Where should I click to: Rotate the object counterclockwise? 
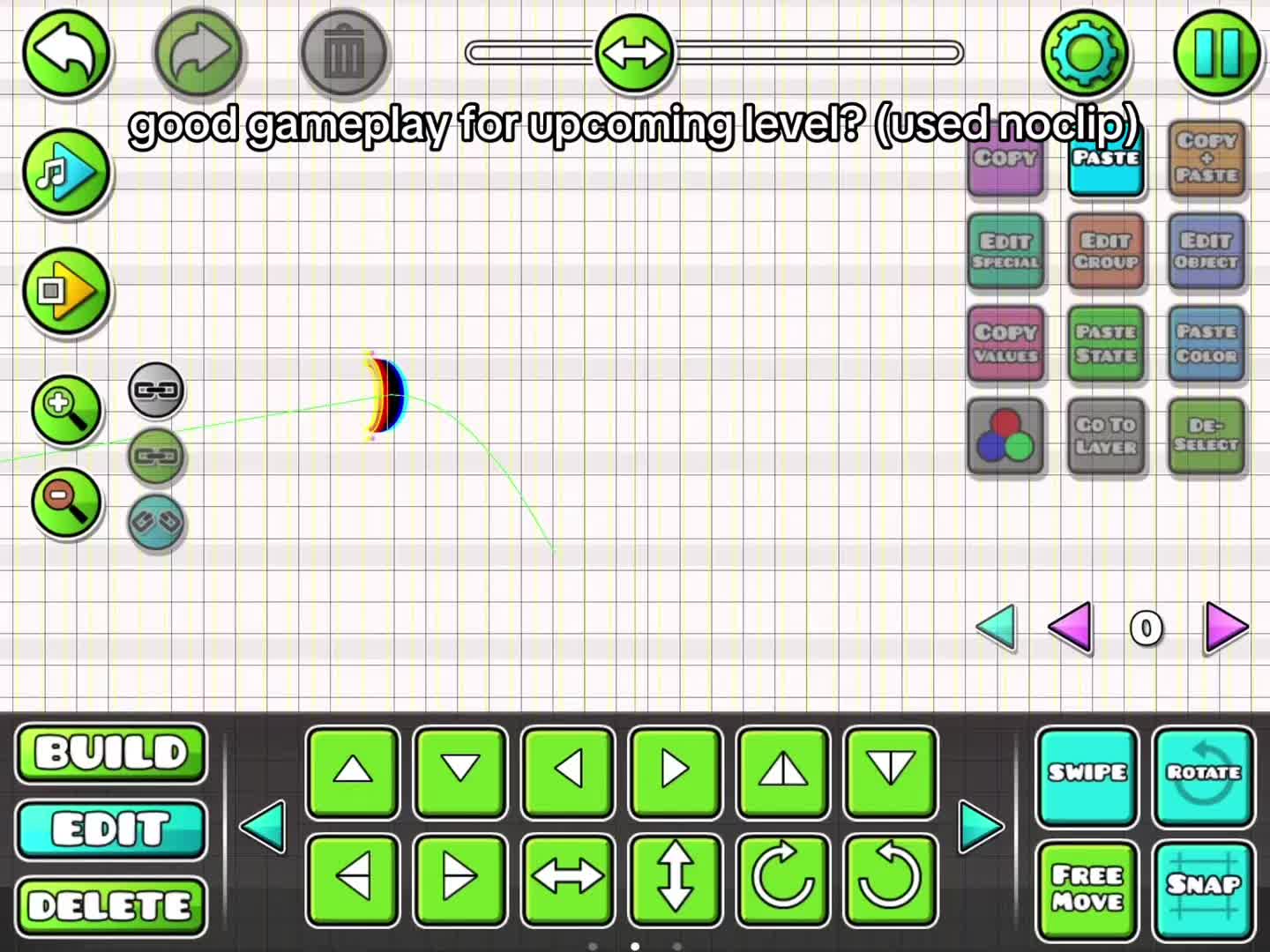coord(891,879)
